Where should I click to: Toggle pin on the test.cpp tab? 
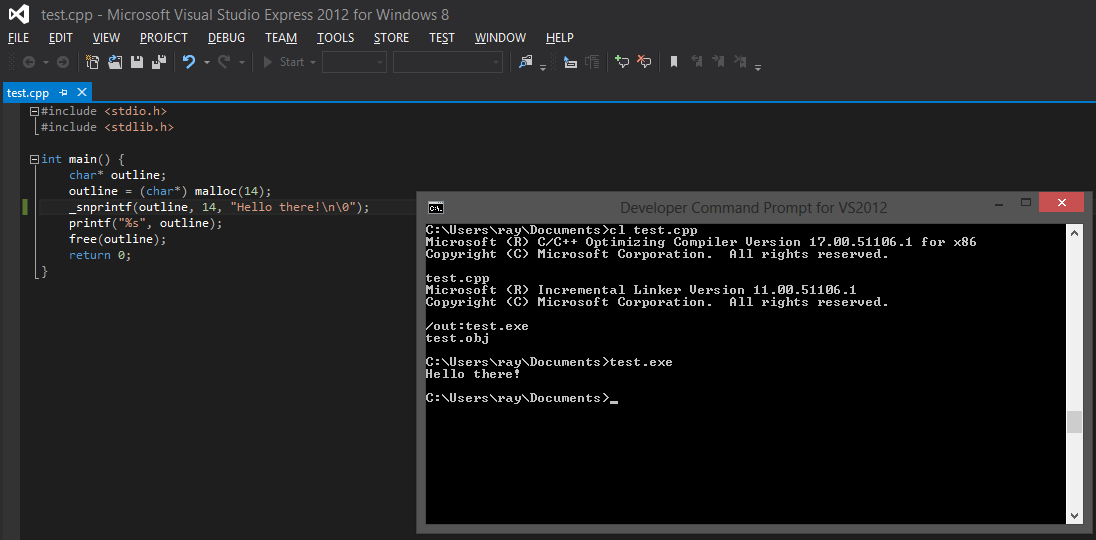point(64,92)
